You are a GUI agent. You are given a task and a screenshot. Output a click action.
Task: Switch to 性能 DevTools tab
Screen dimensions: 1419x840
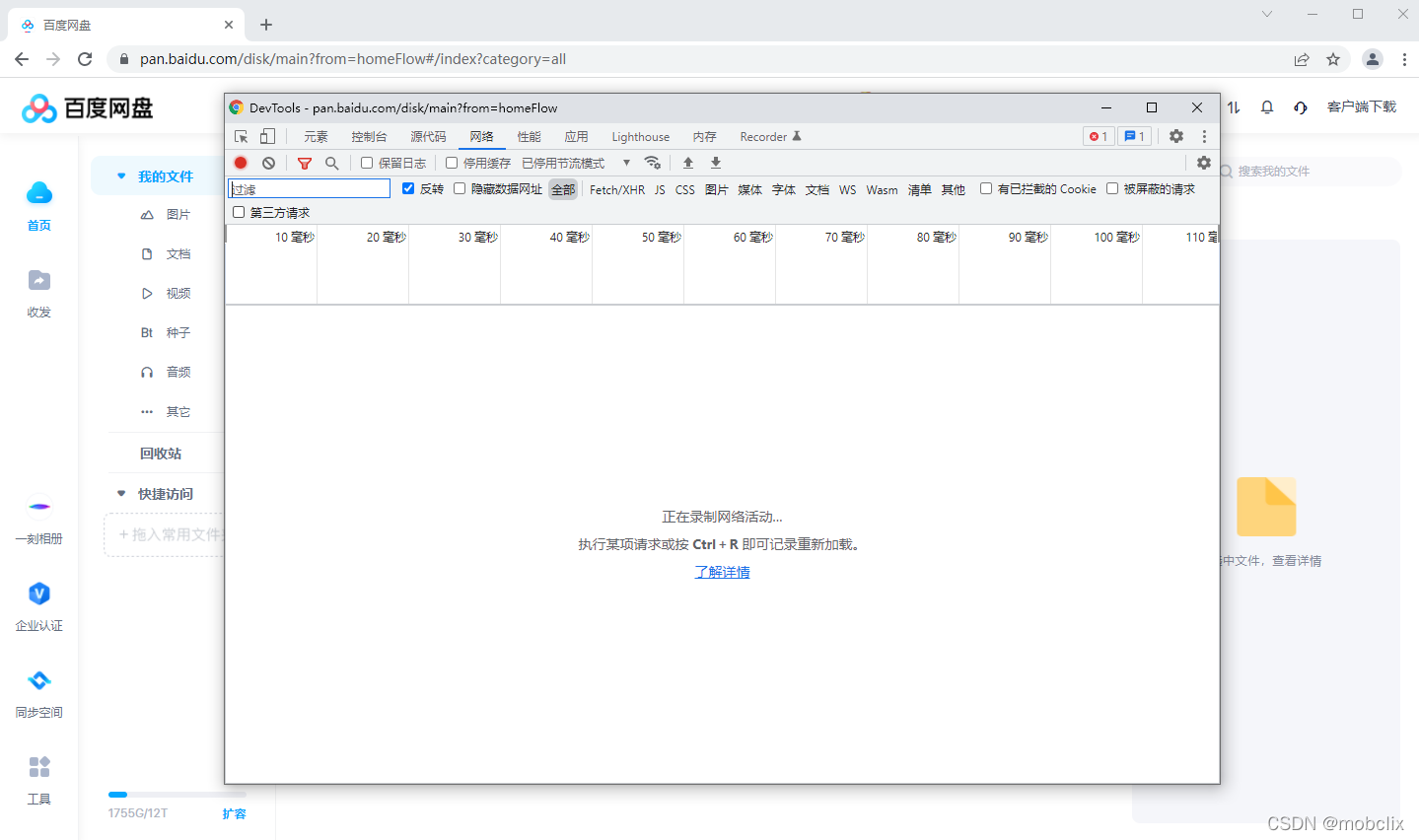tap(530, 137)
